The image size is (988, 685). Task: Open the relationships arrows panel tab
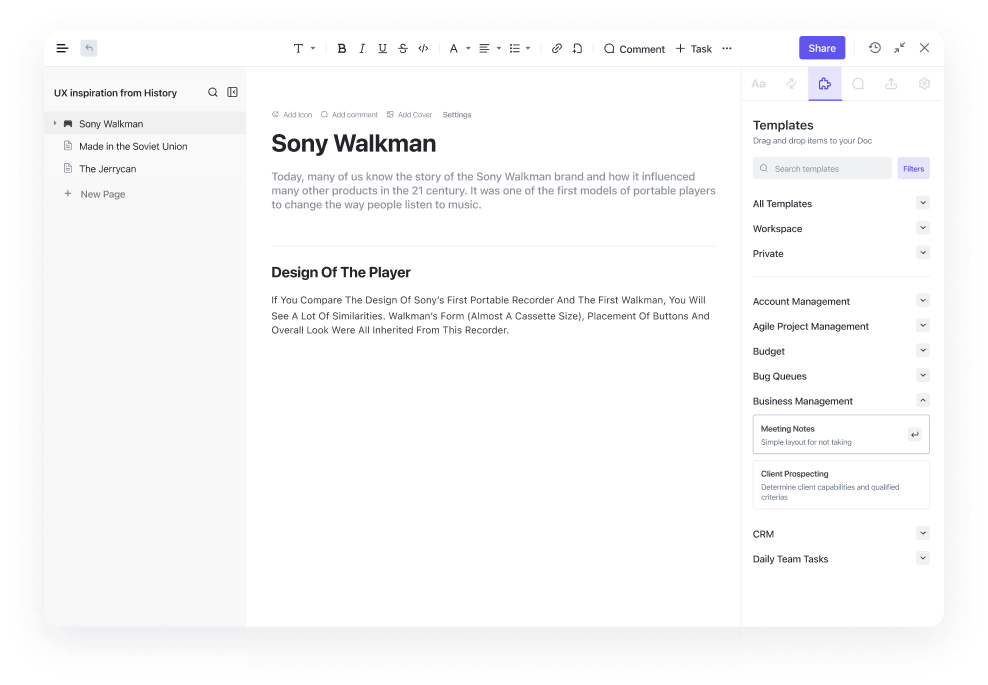(x=791, y=84)
